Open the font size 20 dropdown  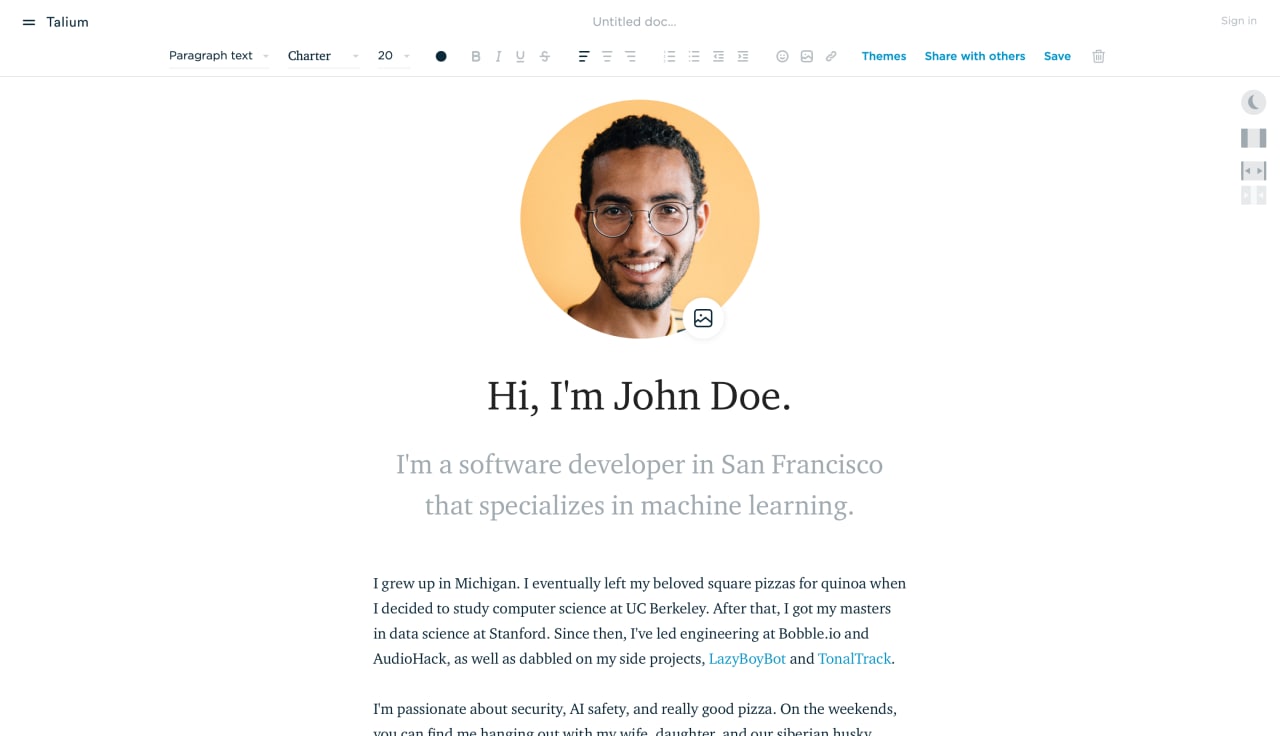[394, 56]
